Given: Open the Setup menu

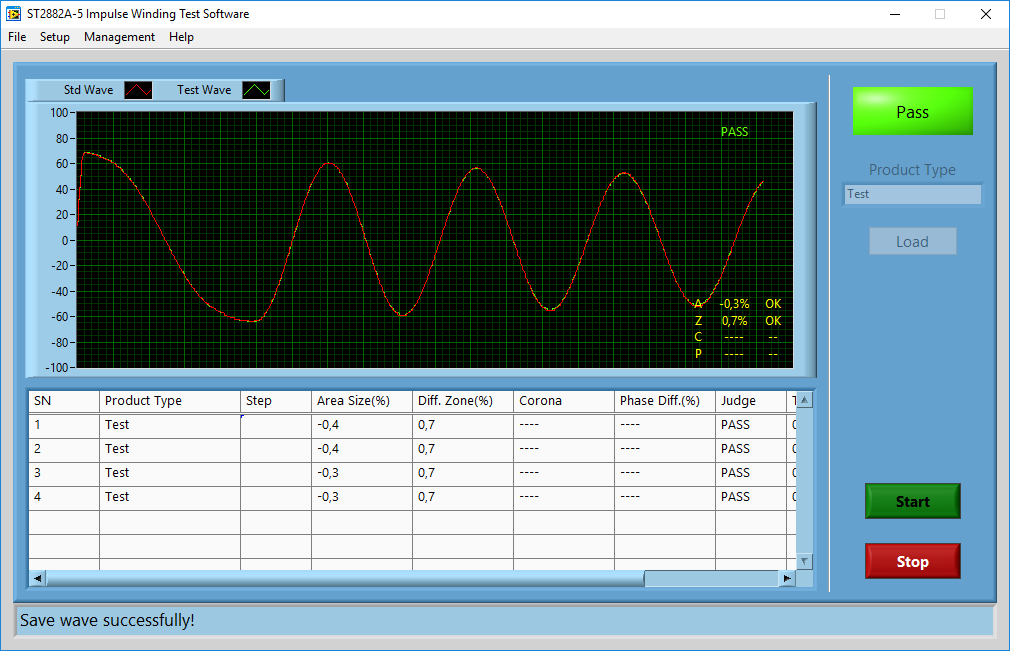Looking at the screenshot, I should coord(55,37).
